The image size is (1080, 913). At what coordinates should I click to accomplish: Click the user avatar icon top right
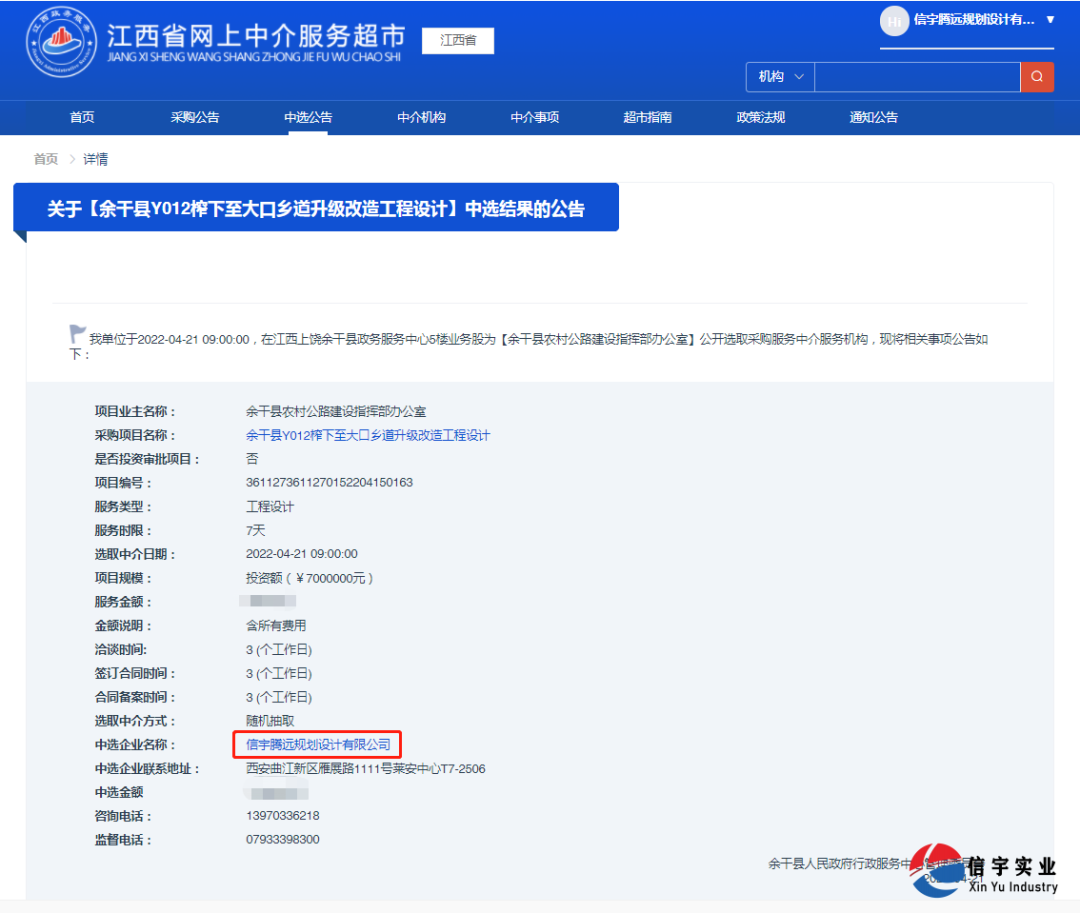[893, 21]
